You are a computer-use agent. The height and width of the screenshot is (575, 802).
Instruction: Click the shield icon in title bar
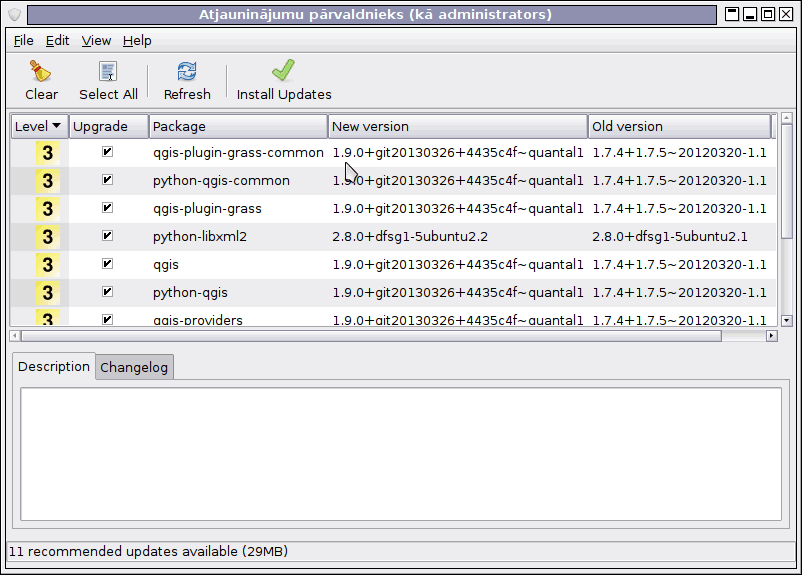tap(15, 14)
